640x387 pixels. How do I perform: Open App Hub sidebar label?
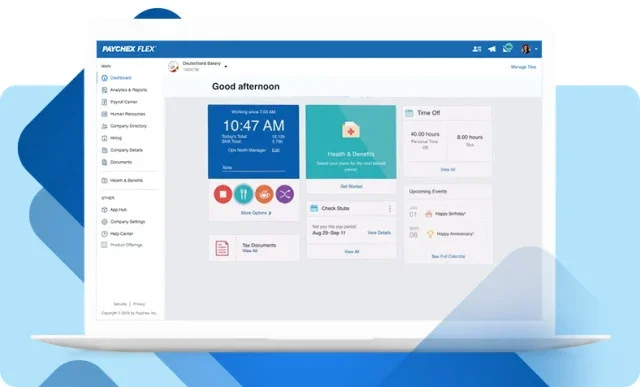coord(118,210)
